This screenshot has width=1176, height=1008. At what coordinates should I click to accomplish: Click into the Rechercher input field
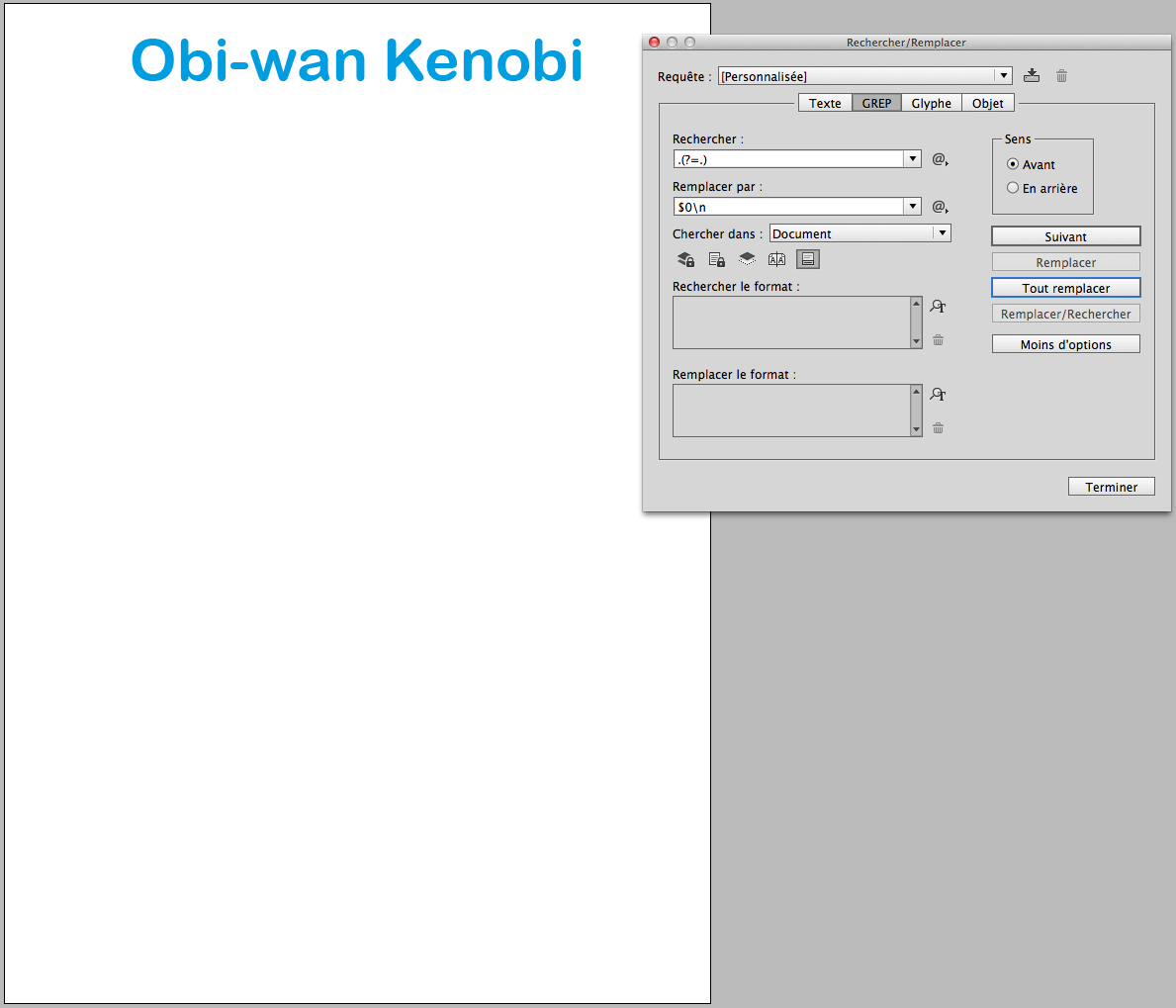click(x=789, y=159)
